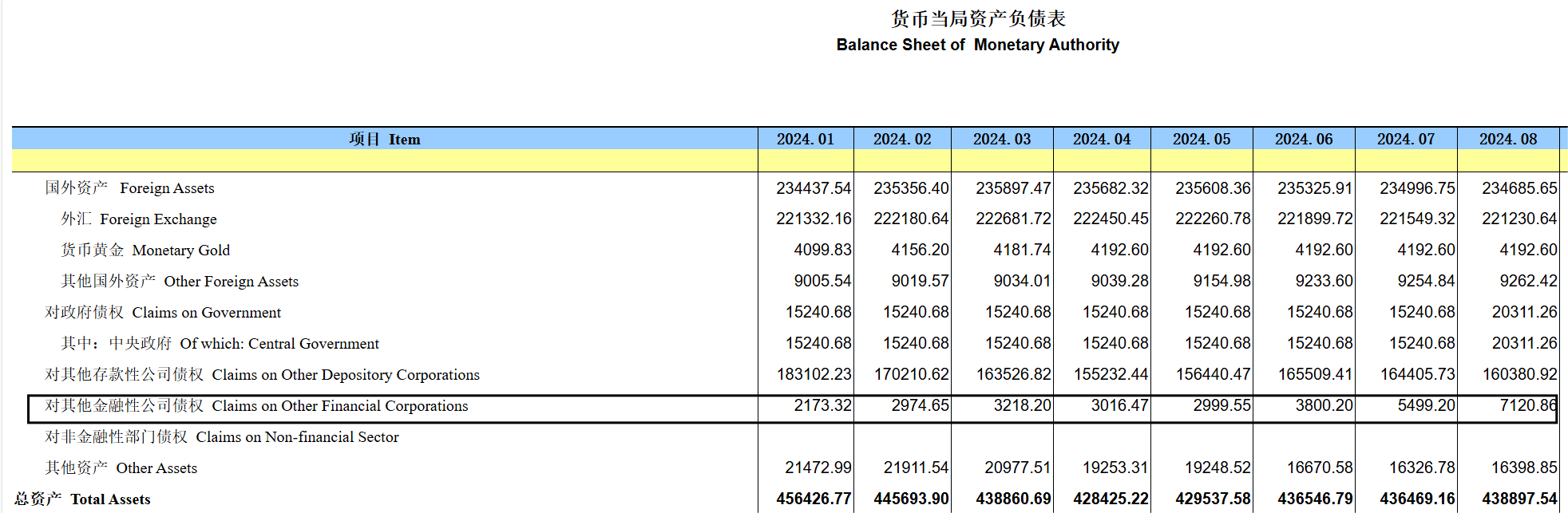Select Financial Corporations value 3800.20

[x=1324, y=405]
